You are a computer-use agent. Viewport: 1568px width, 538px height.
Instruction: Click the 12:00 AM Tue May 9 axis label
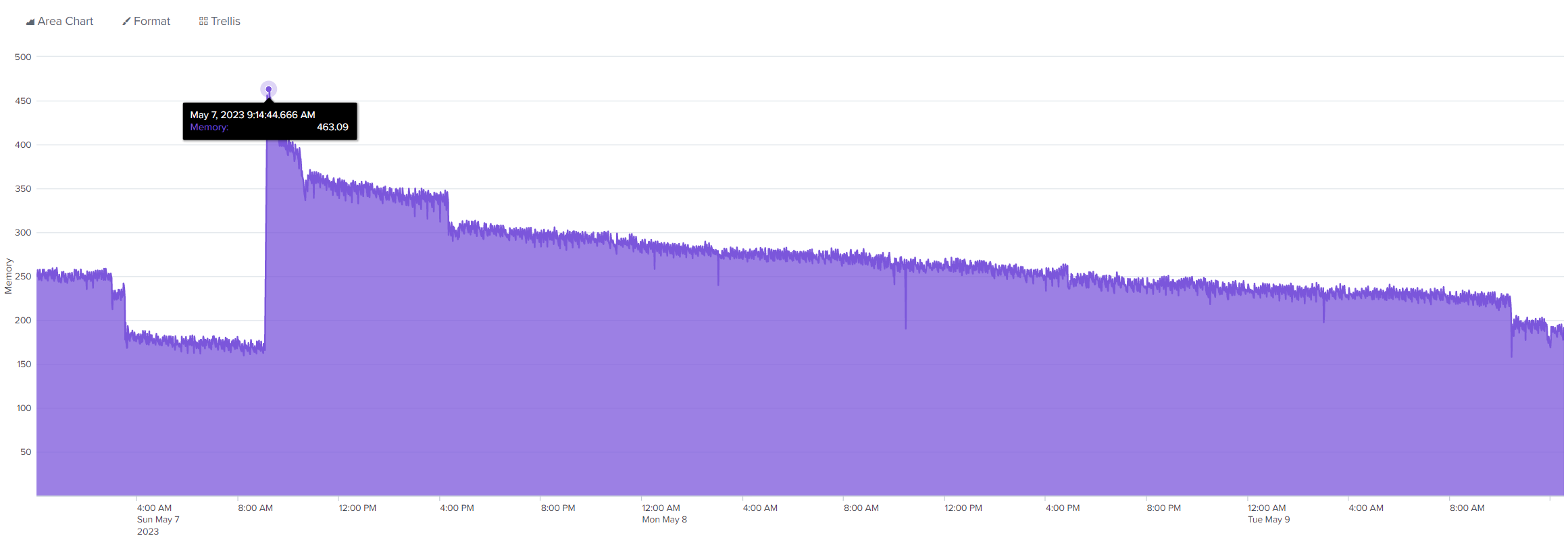click(1269, 514)
